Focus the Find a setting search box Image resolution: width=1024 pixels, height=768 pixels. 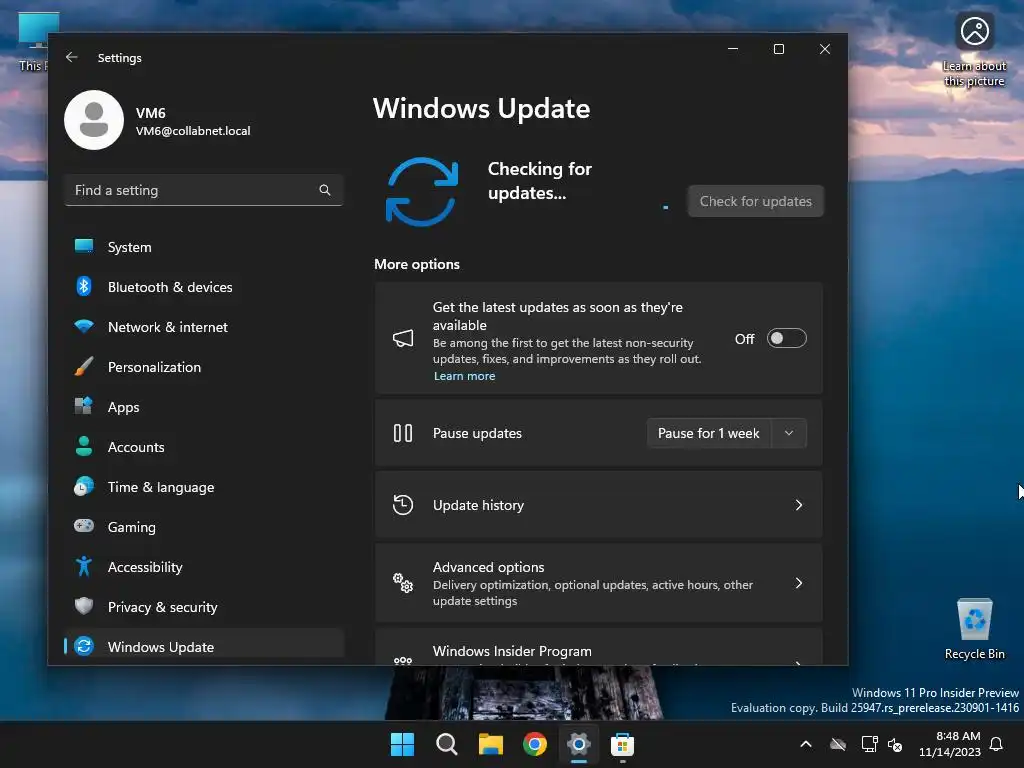tap(204, 190)
